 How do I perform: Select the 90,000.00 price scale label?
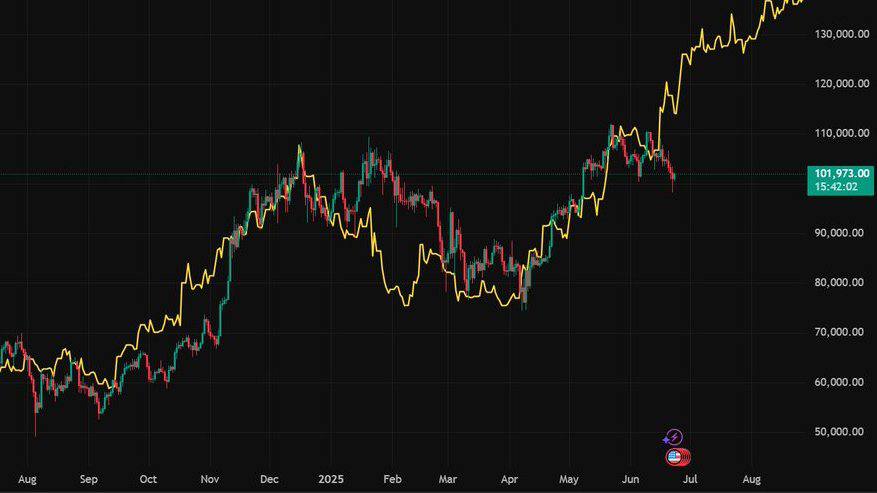[x=840, y=233]
